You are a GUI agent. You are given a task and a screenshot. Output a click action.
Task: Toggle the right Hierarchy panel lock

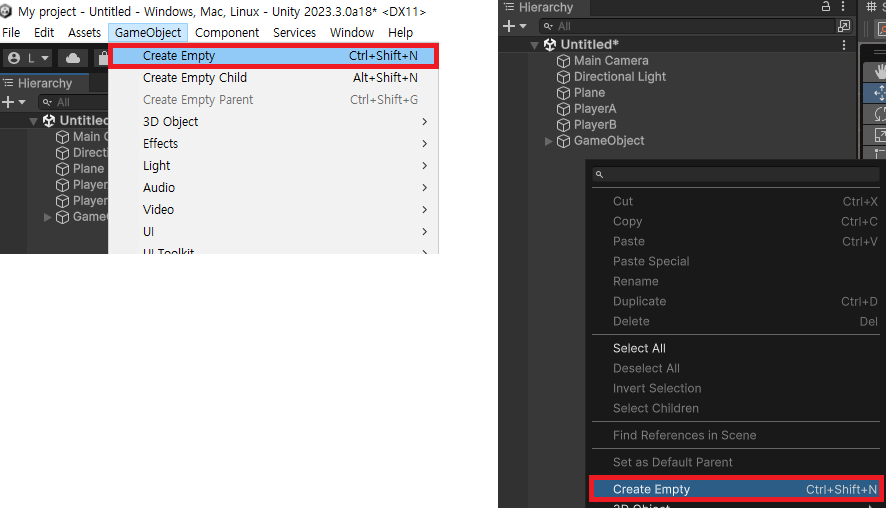826,7
